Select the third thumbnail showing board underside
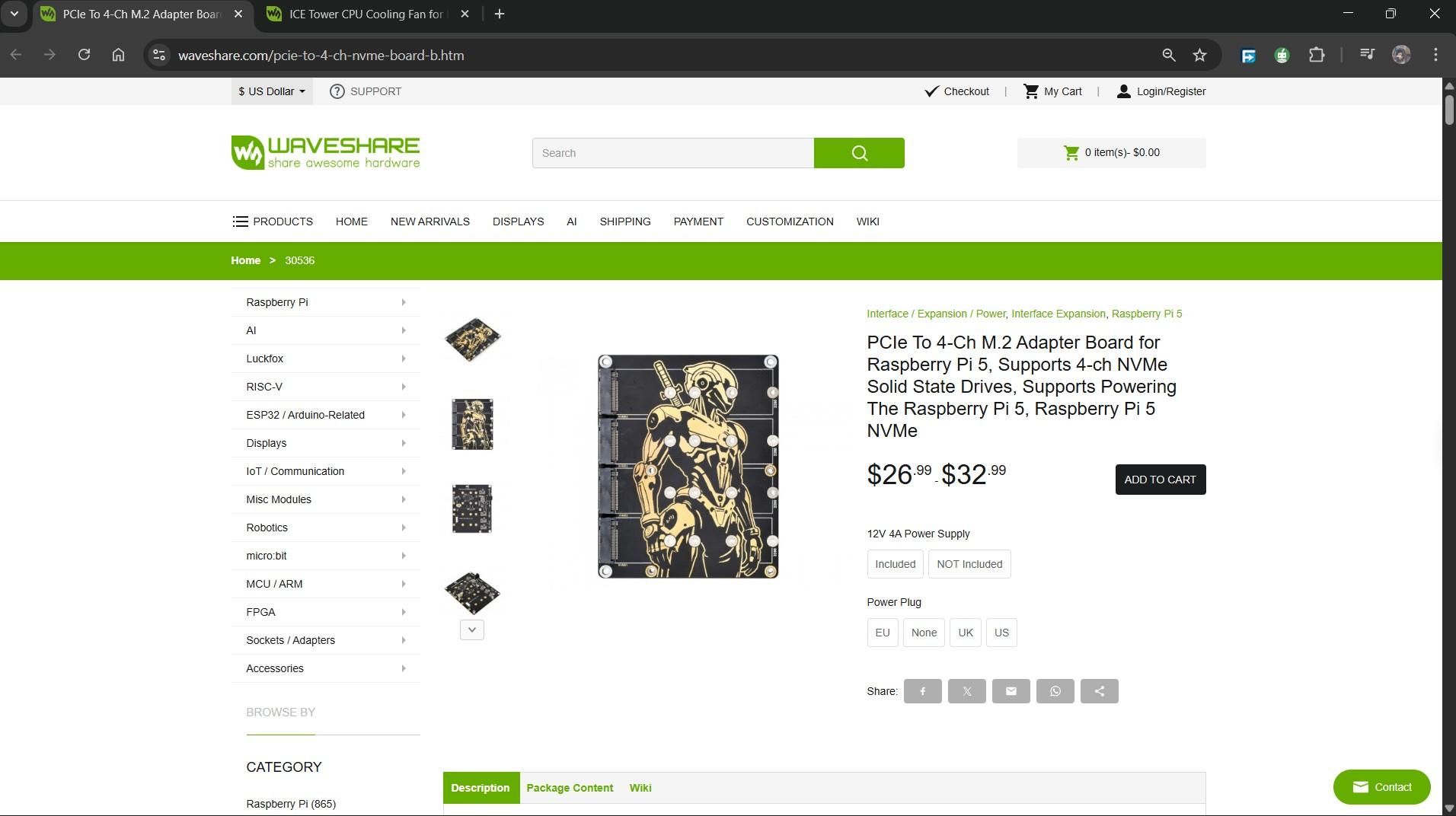1456x816 pixels. click(472, 508)
